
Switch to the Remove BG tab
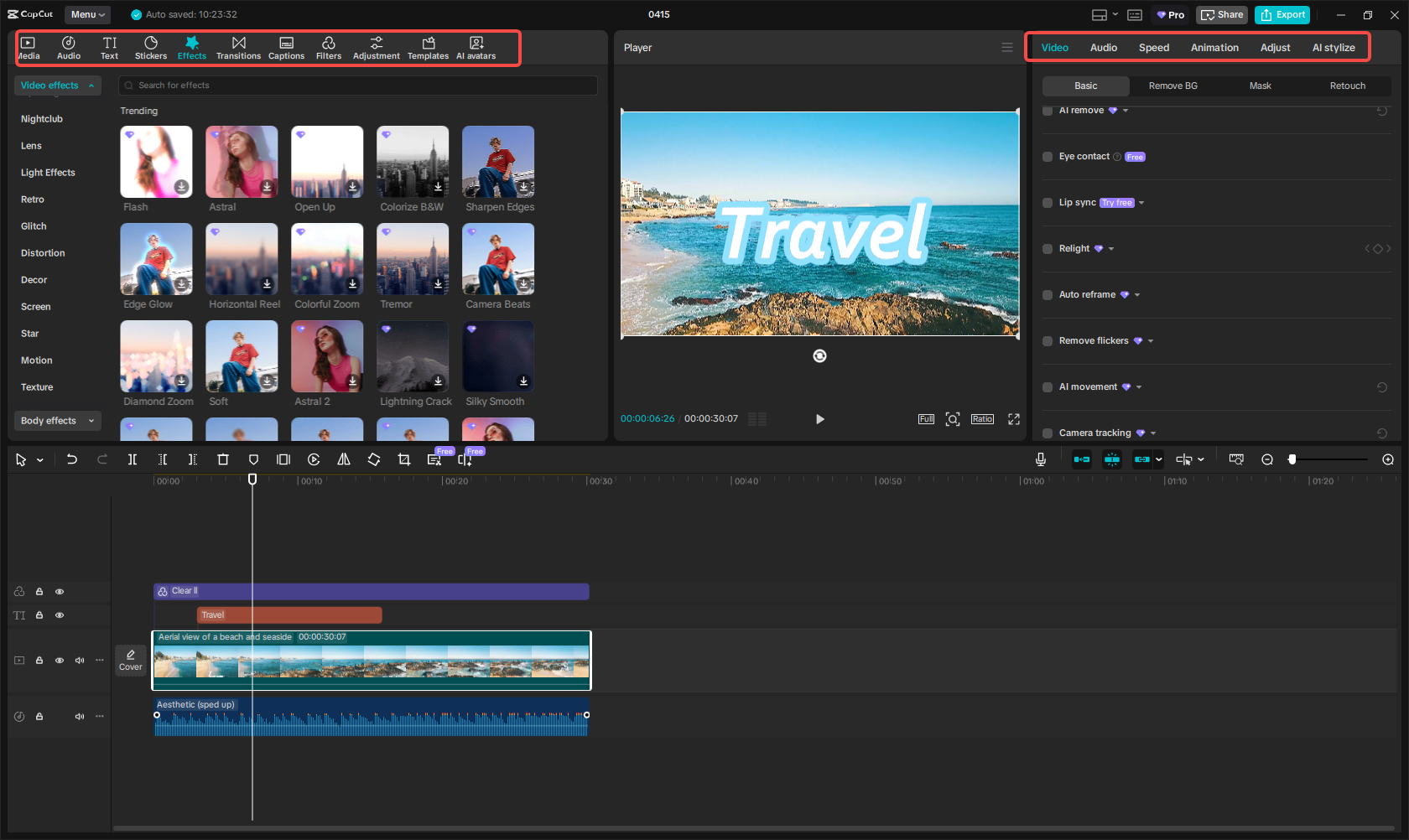pos(1172,86)
